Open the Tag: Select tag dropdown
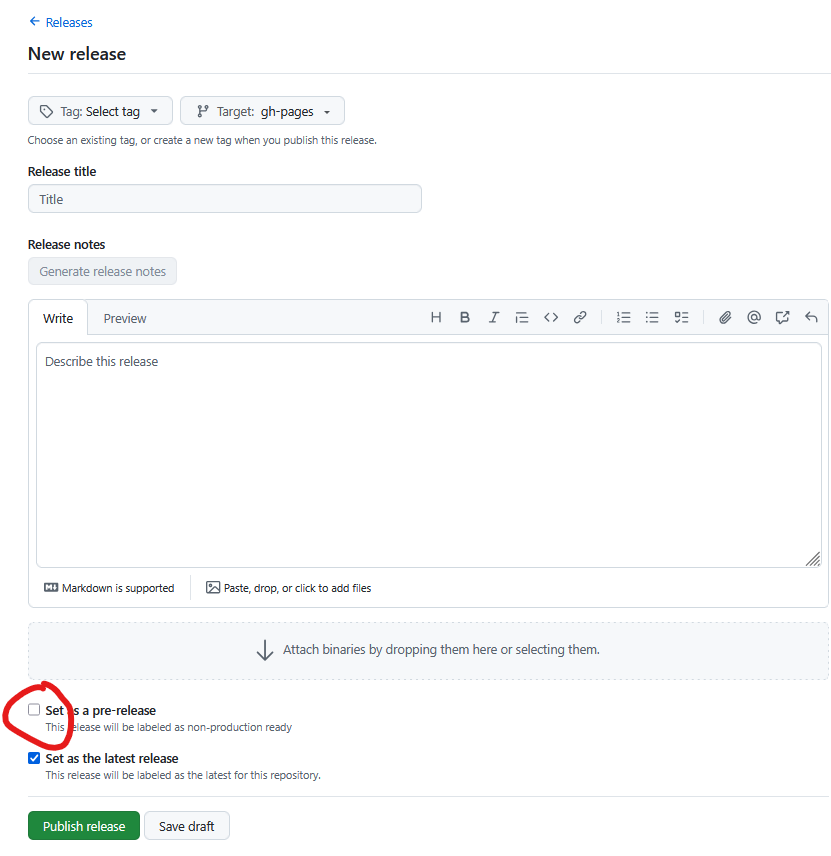This screenshot has width=831, height=856. (x=99, y=110)
